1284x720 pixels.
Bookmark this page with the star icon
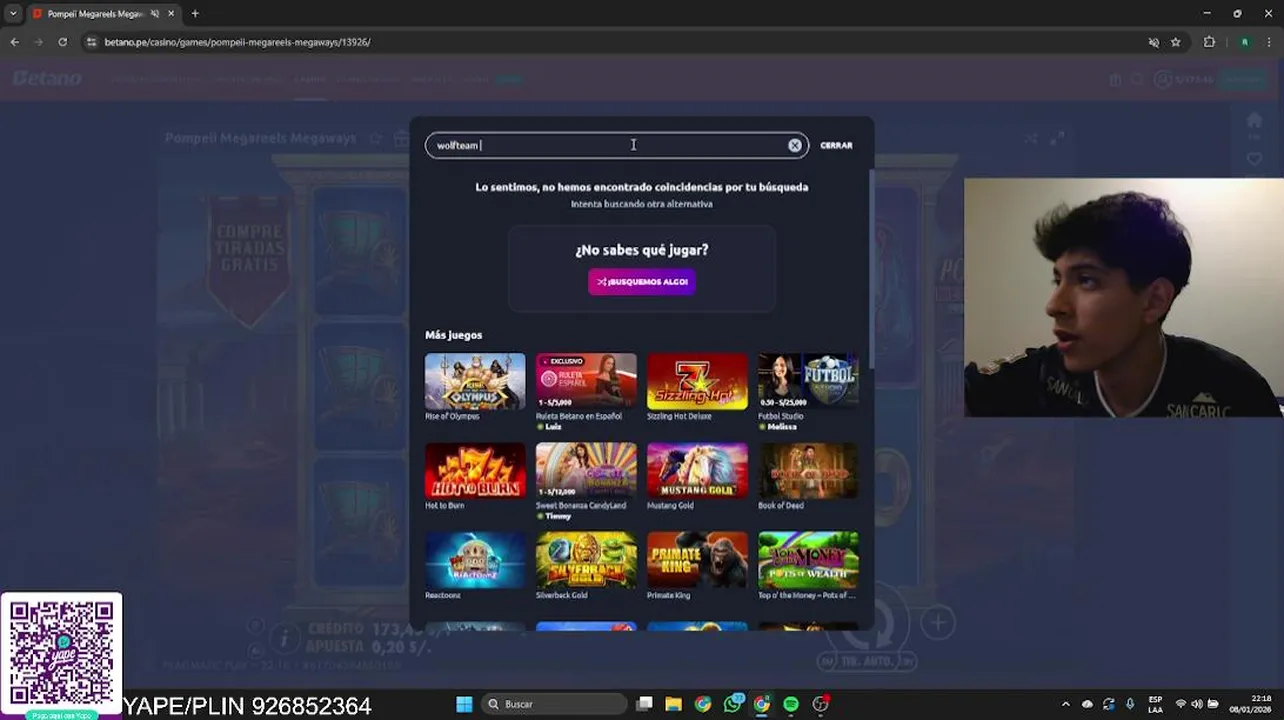coord(1176,42)
